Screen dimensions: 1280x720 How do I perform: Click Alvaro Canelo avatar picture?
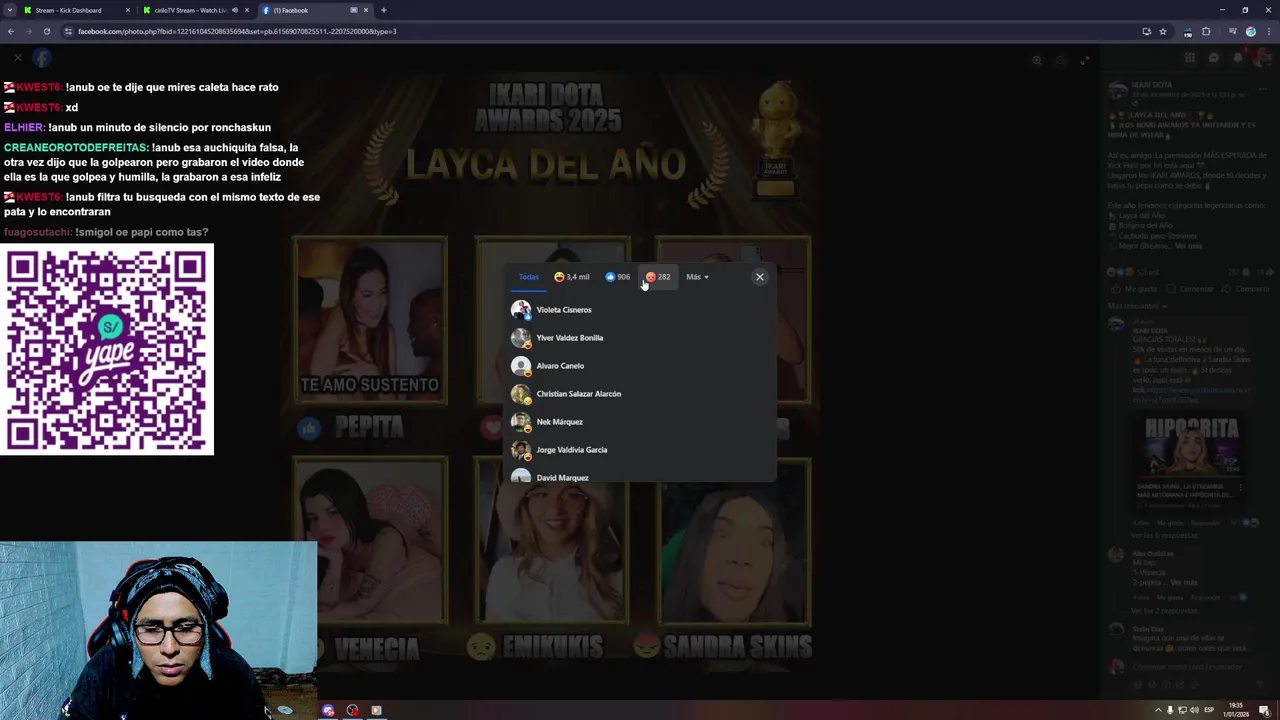(x=521, y=366)
